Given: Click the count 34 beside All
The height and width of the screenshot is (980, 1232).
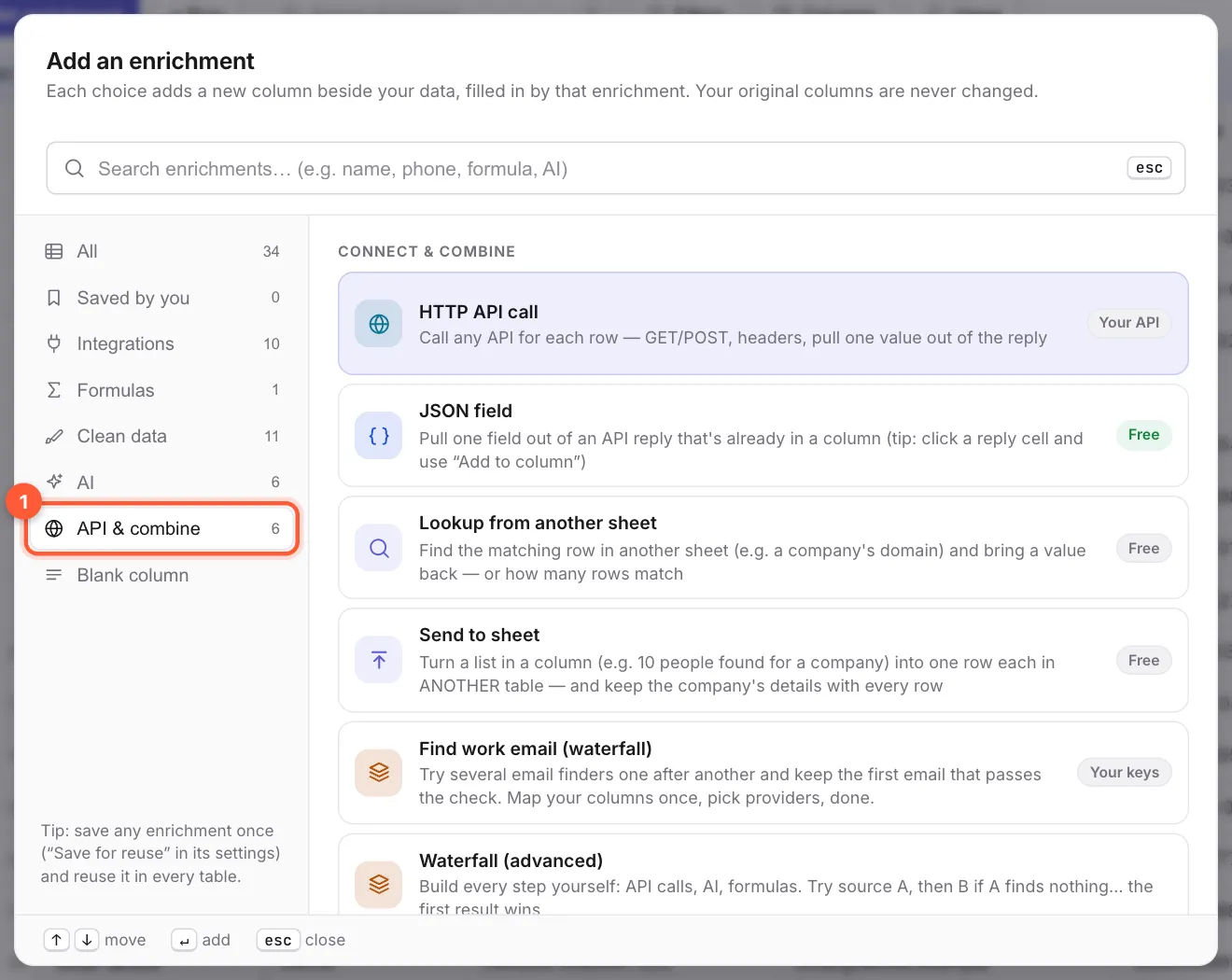Looking at the screenshot, I should [x=271, y=251].
